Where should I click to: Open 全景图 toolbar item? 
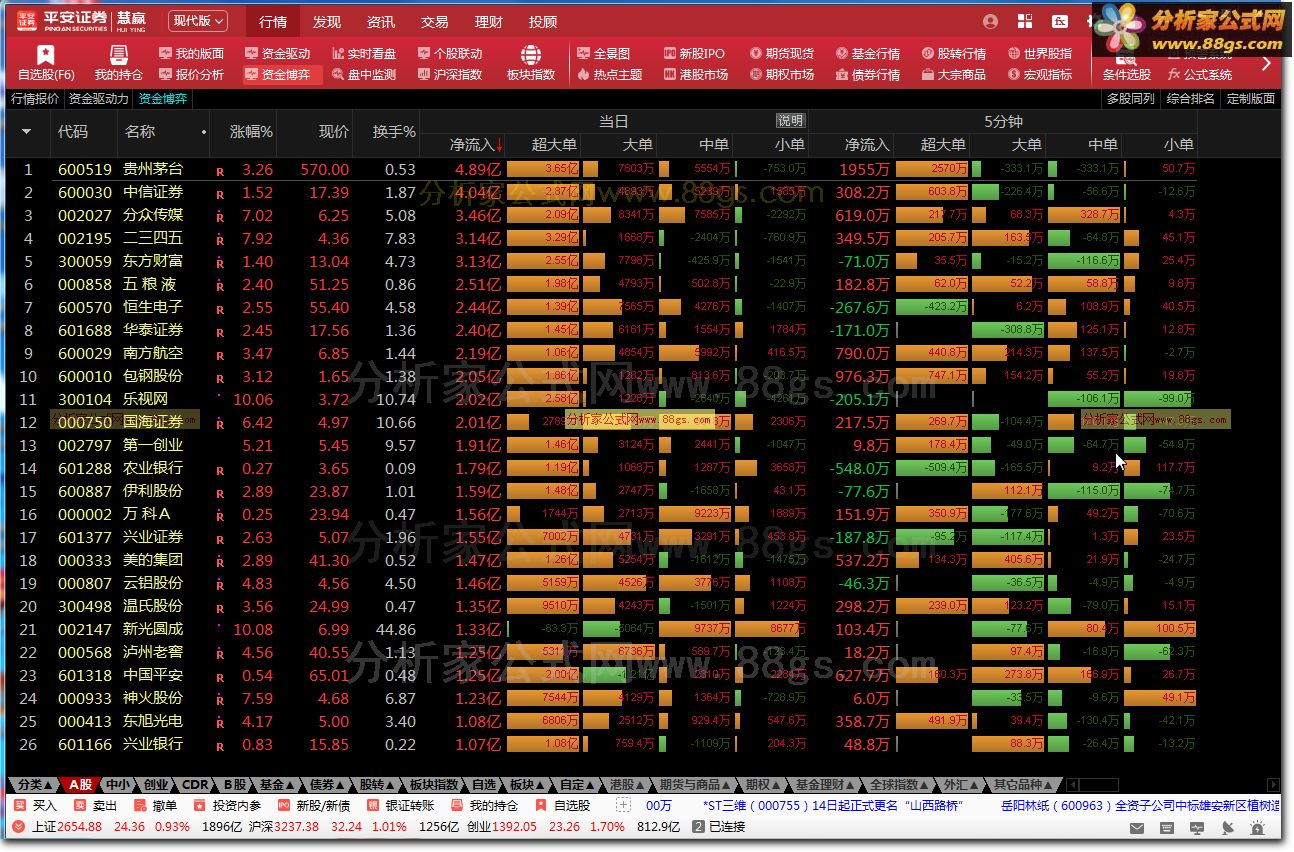(604, 54)
